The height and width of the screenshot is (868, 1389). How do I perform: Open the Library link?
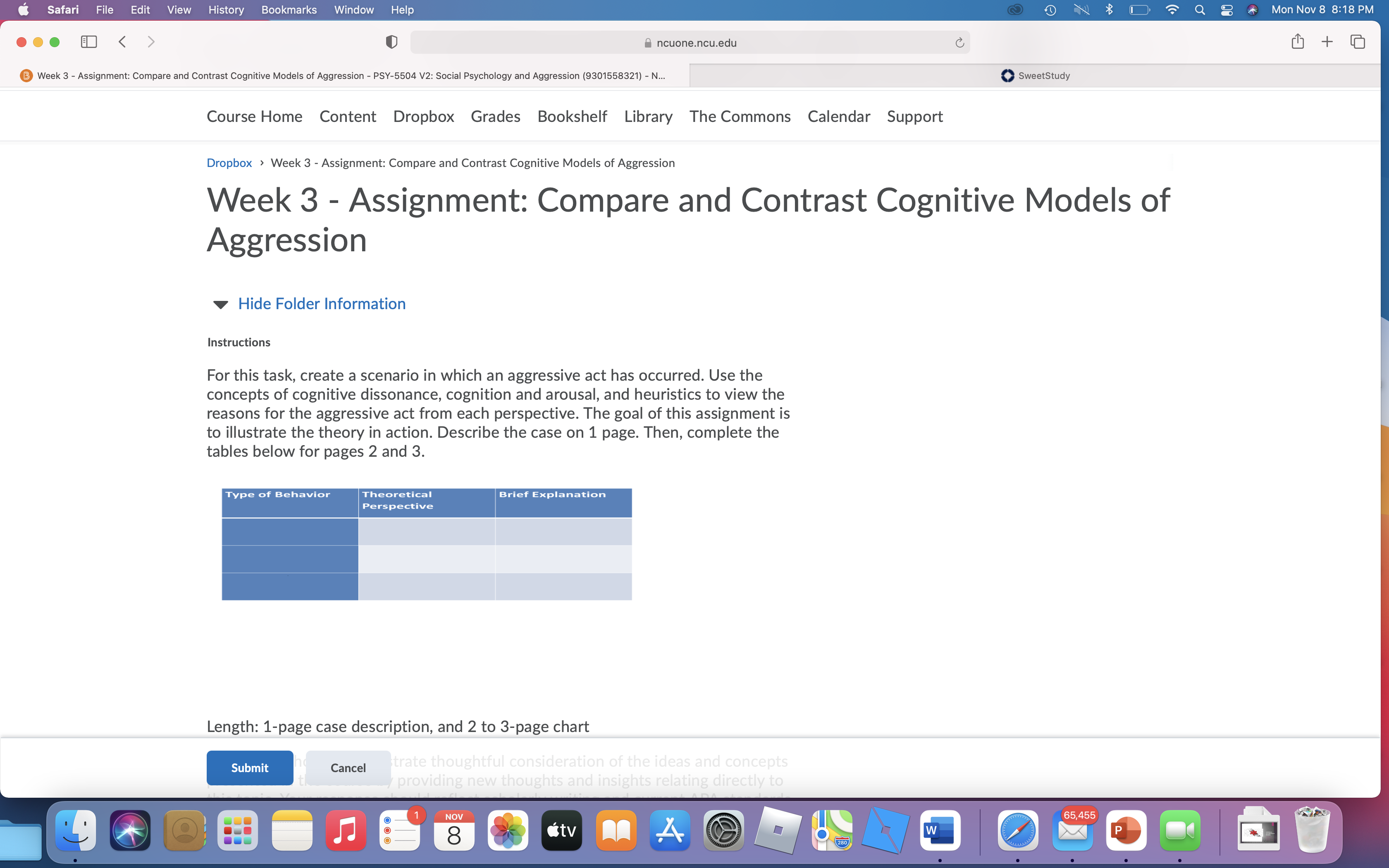[x=648, y=117]
